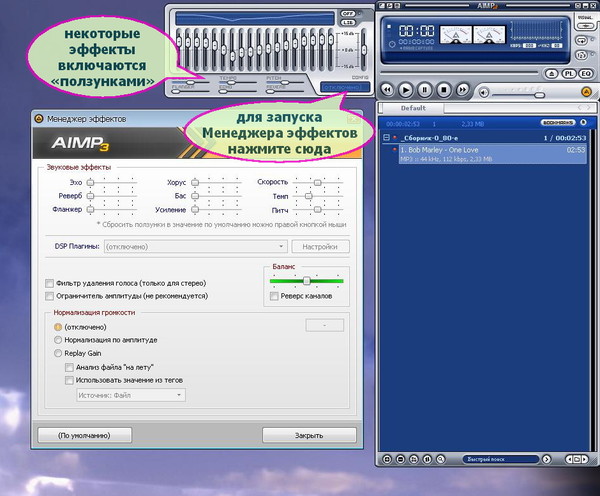Click the Фланжер slider in effects manager

112,209
